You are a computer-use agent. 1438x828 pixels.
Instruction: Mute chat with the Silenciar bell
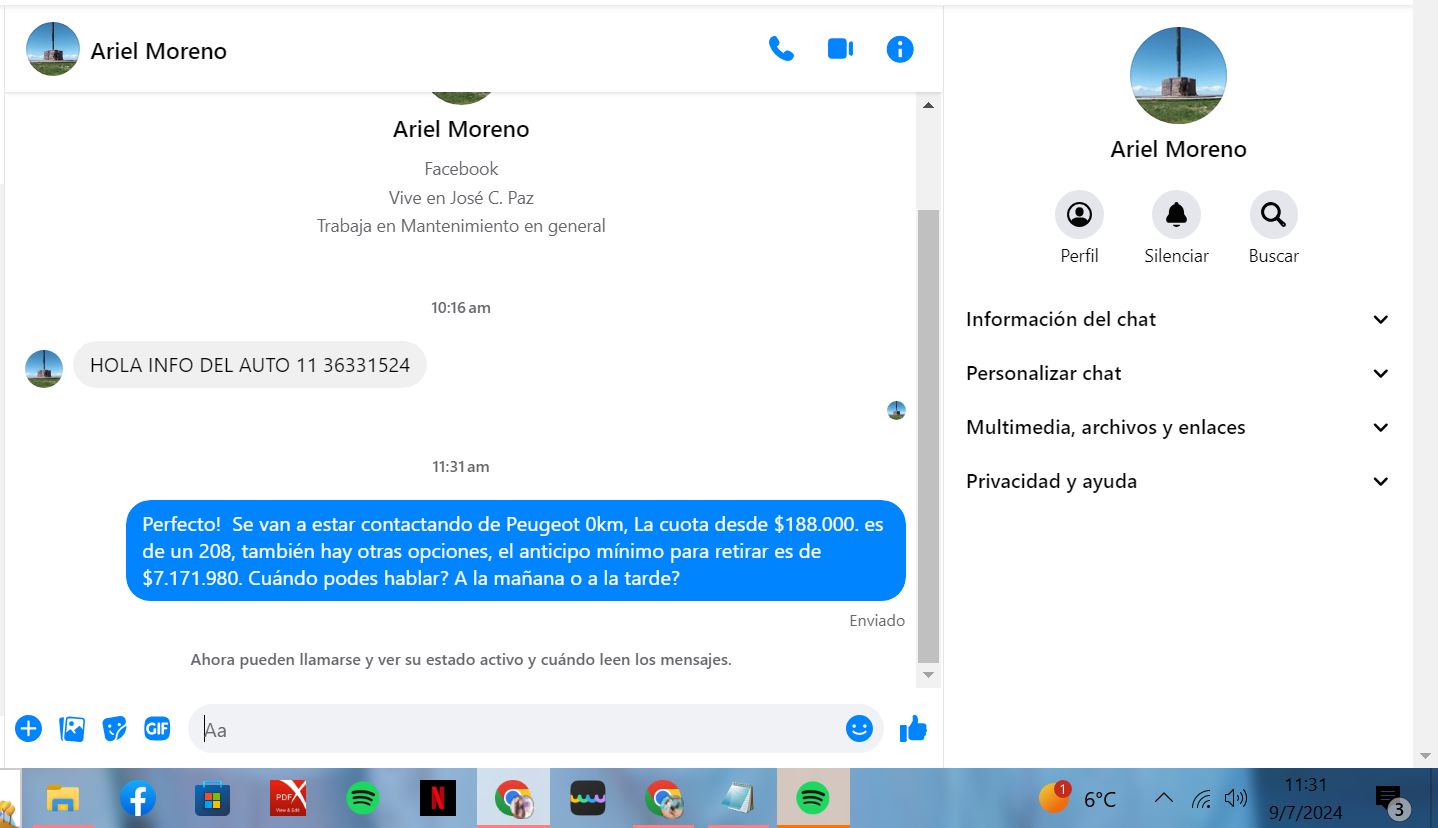[1176, 215]
